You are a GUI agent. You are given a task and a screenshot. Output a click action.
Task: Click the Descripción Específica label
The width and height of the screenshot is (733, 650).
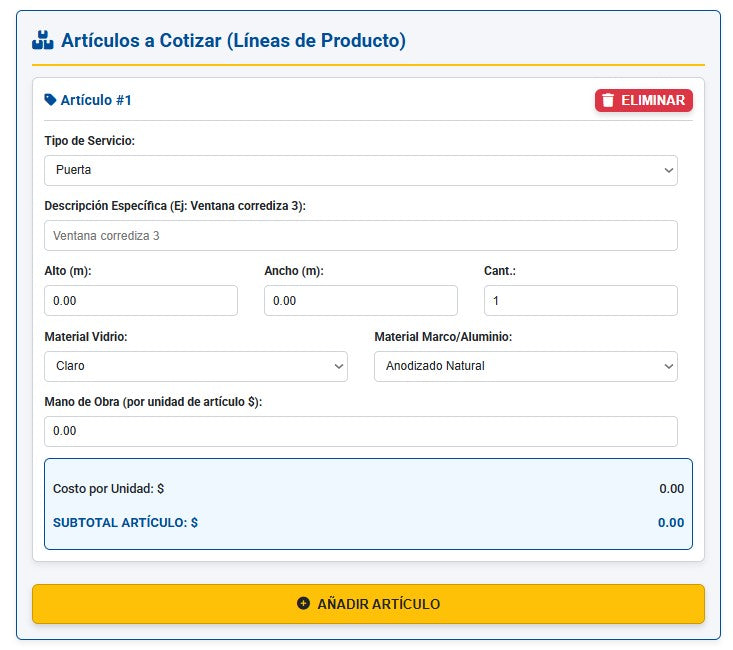click(175, 206)
